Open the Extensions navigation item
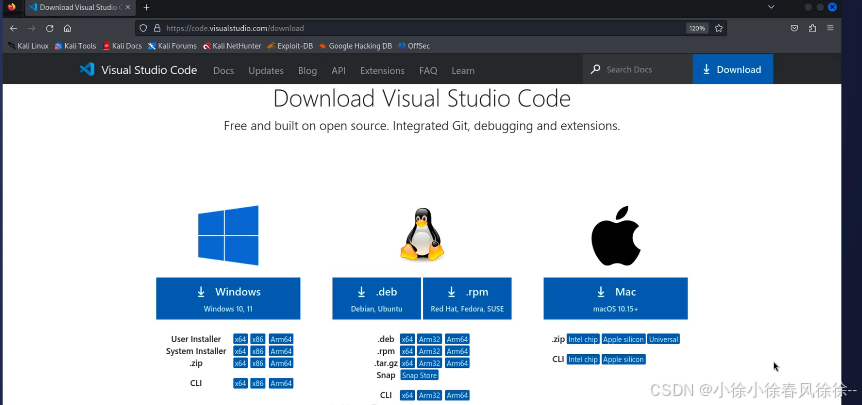The height and width of the screenshot is (405, 862). (382, 70)
